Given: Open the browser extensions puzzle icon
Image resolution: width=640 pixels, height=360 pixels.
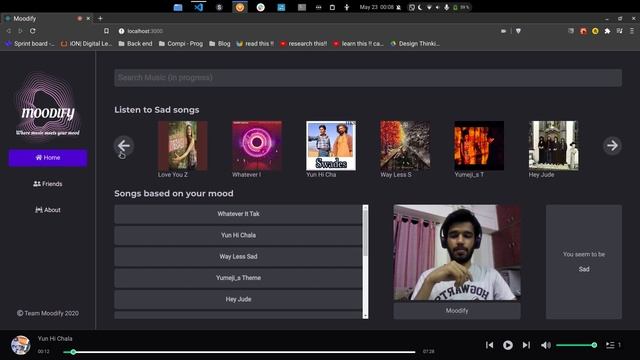Looking at the screenshot, I should [607, 31].
